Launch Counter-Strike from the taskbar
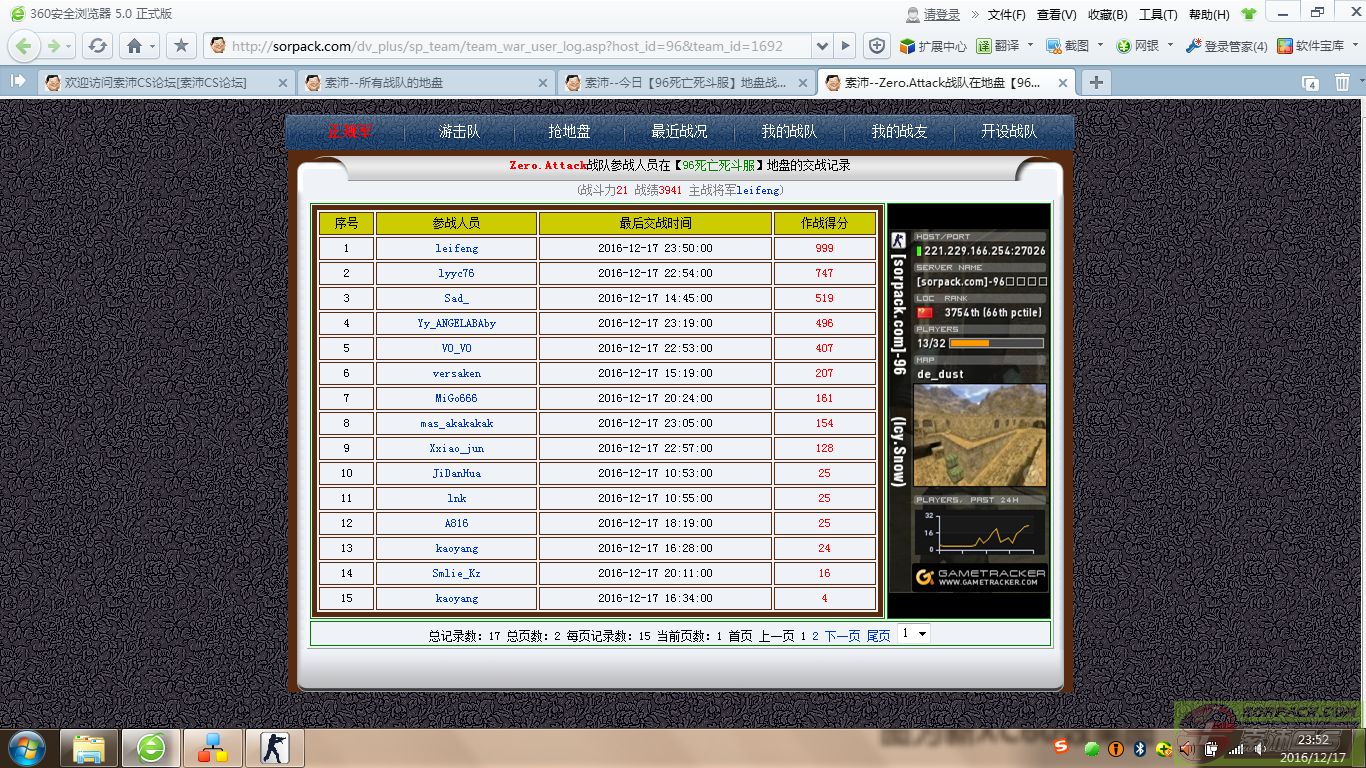Viewport: 1366px width, 768px height. tap(275, 747)
